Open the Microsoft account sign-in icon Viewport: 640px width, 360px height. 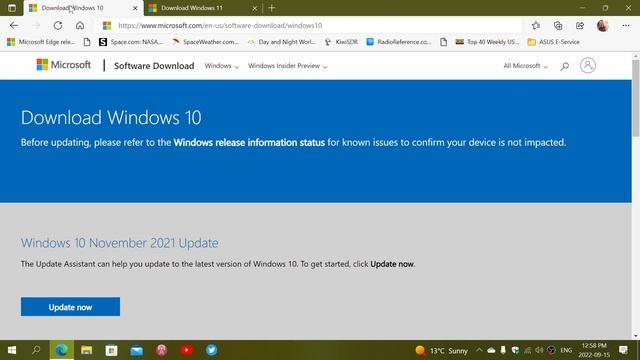tap(588, 65)
